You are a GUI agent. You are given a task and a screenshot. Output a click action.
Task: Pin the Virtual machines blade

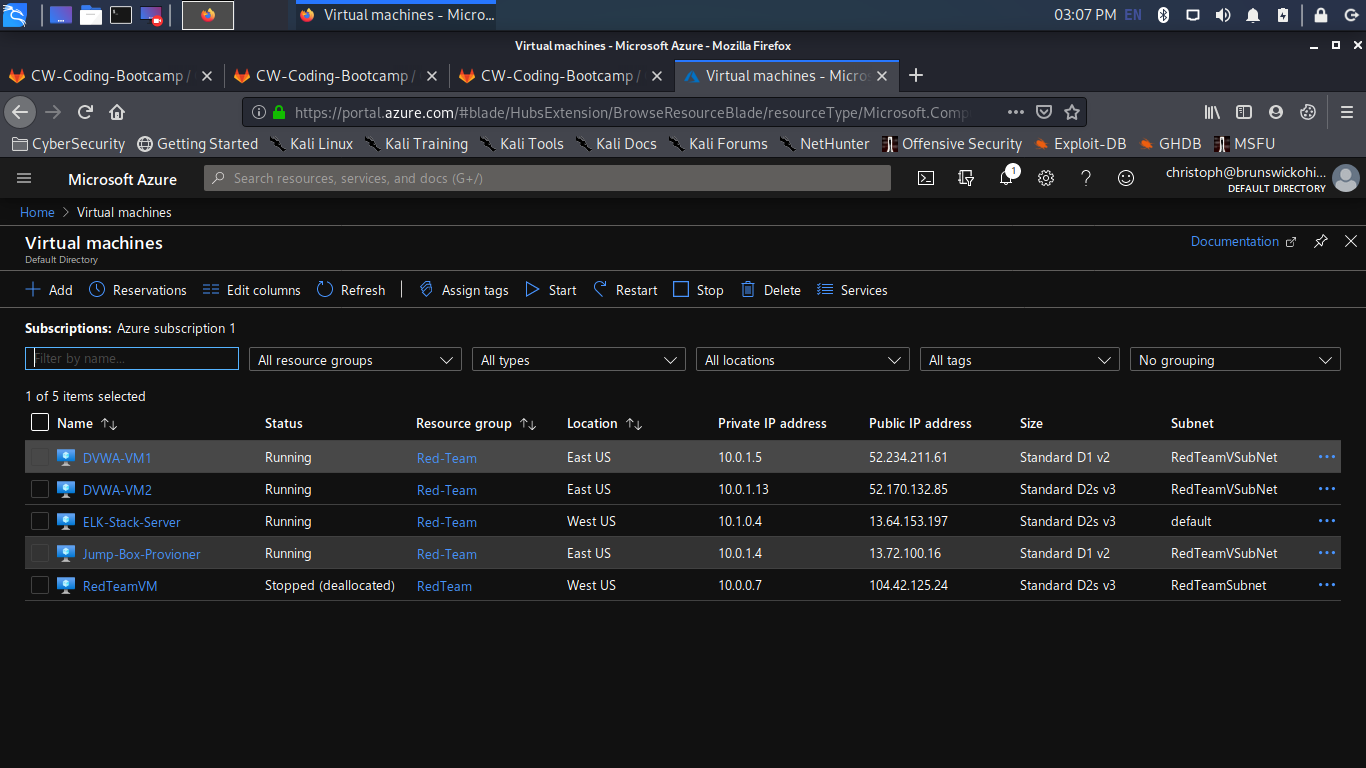coord(1321,241)
